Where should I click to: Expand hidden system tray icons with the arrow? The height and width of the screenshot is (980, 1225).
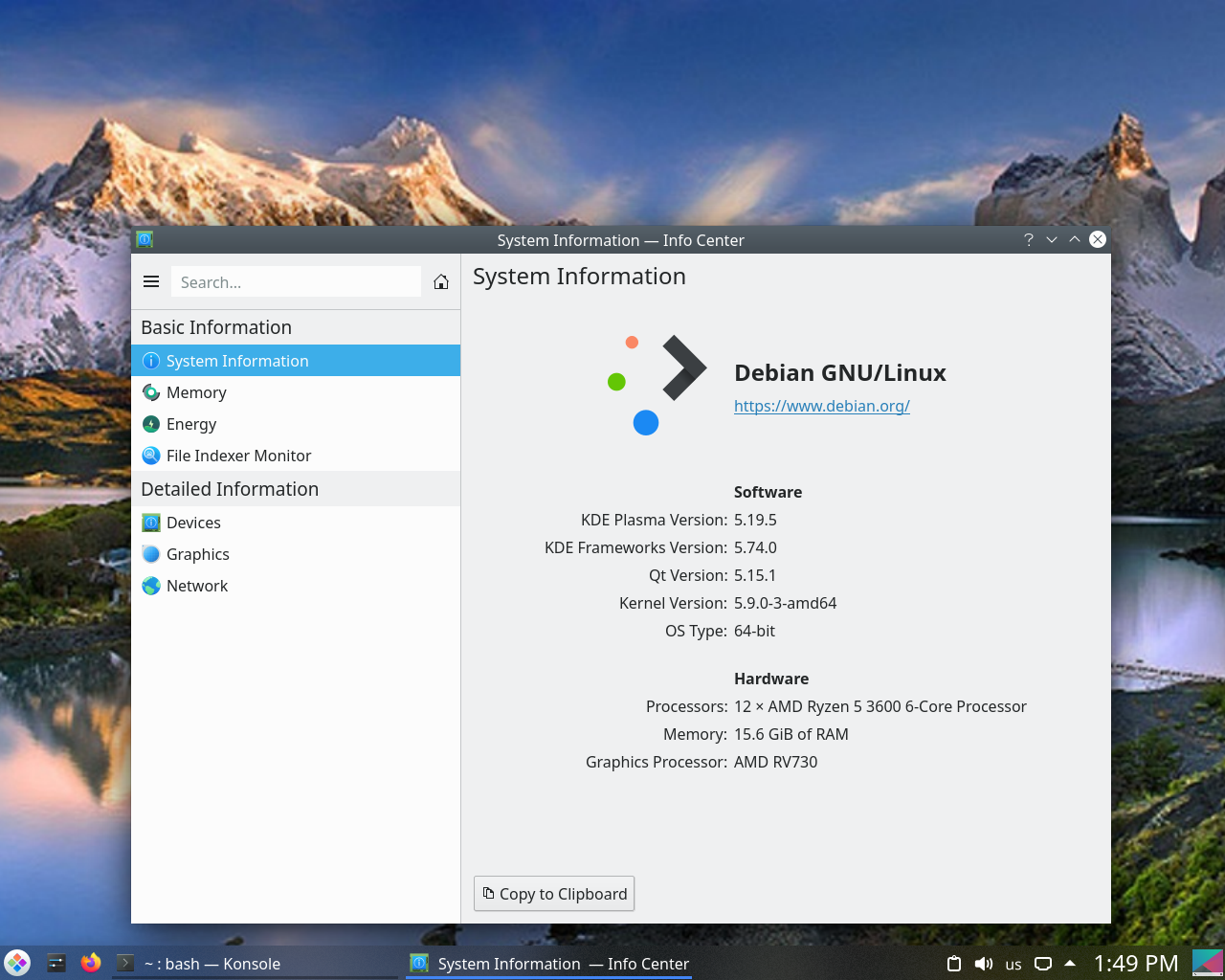[x=1069, y=964]
